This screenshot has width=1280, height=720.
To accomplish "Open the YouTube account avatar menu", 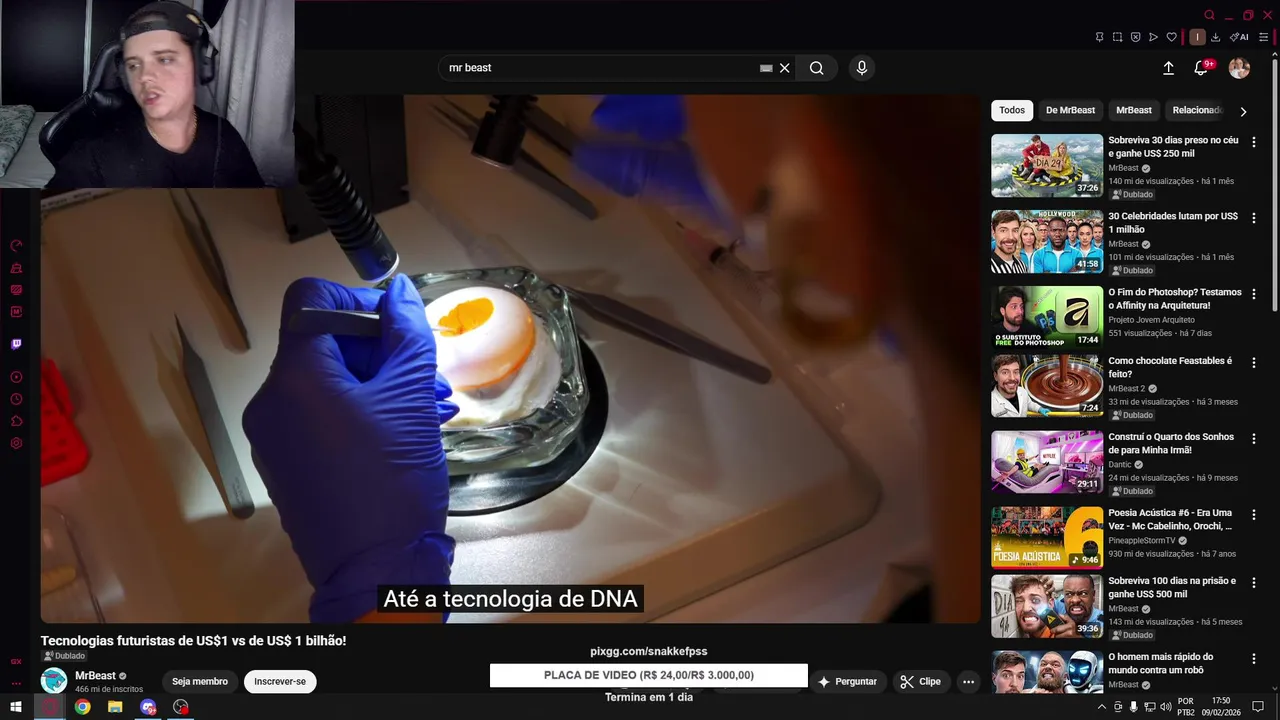I will point(1239,68).
